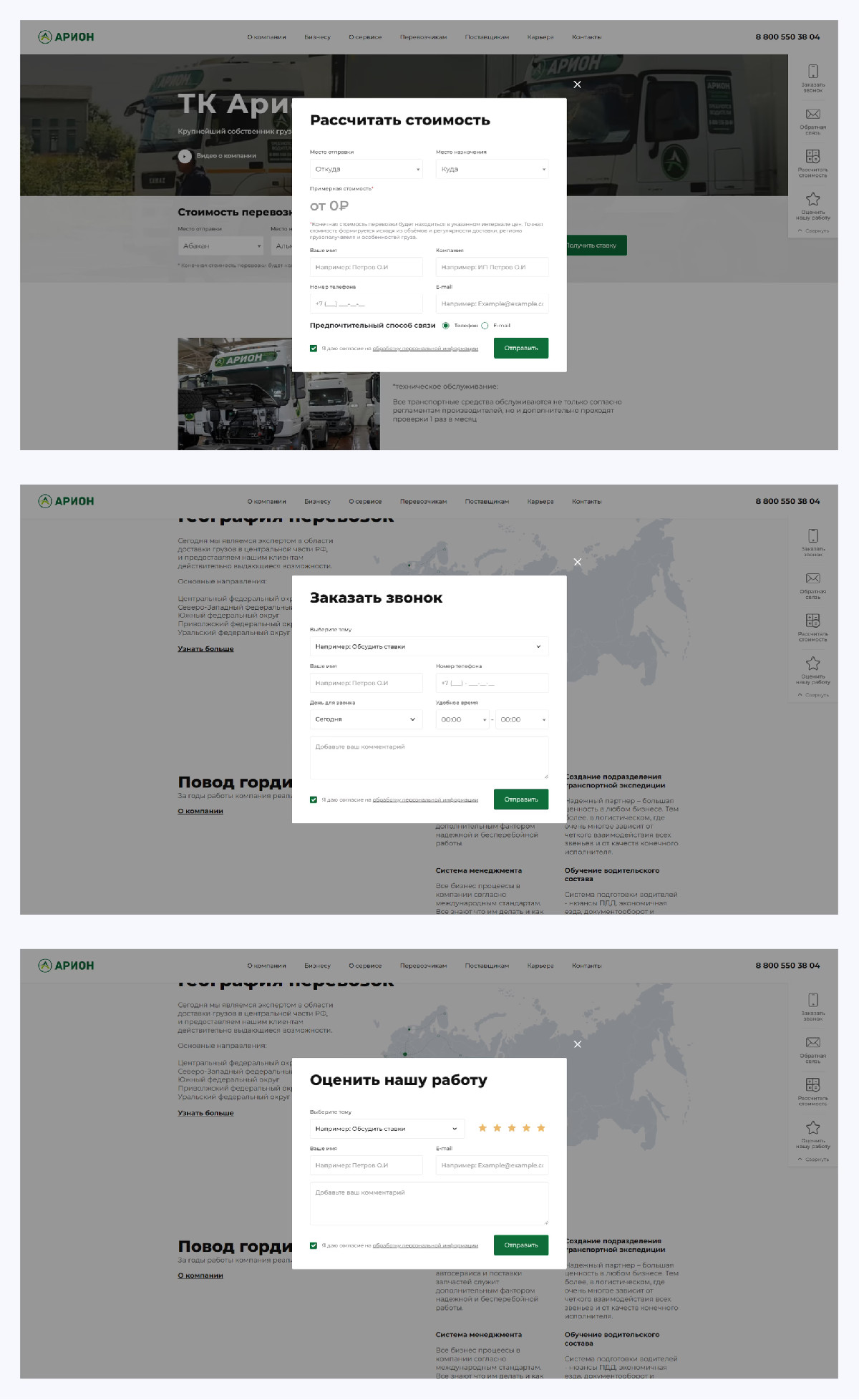Screen dimensions: 859x1400
Task: Click the second rating star in review form
Action: point(497,1128)
